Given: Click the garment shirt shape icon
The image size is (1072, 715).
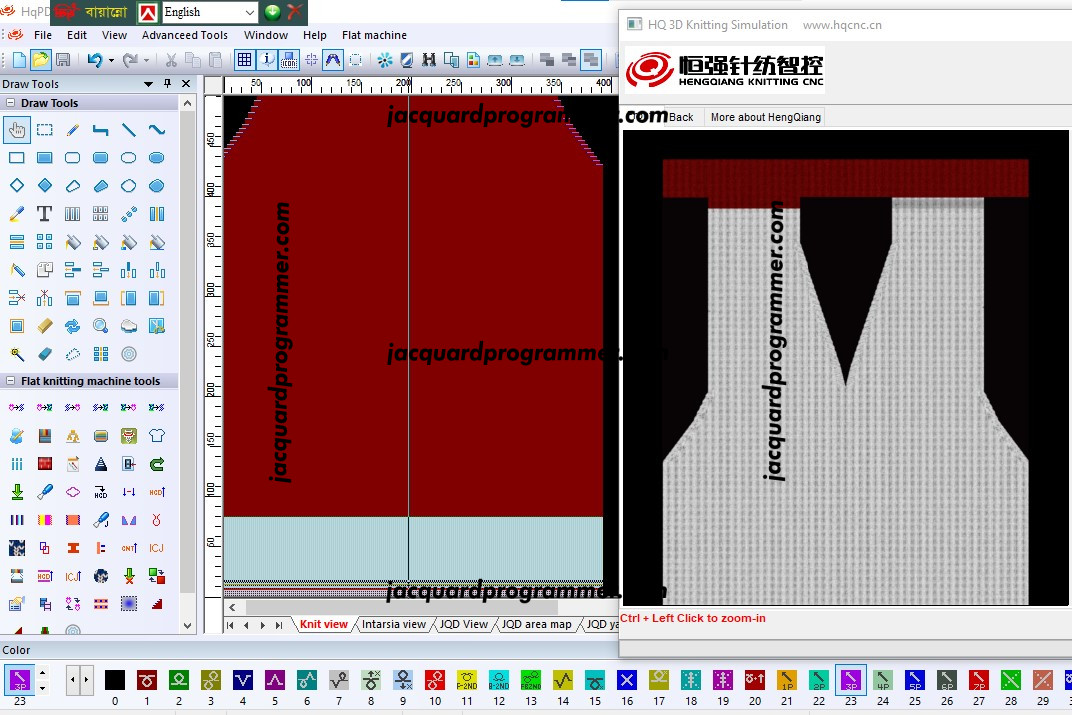Looking at the screenshot, I should [157, 435].
